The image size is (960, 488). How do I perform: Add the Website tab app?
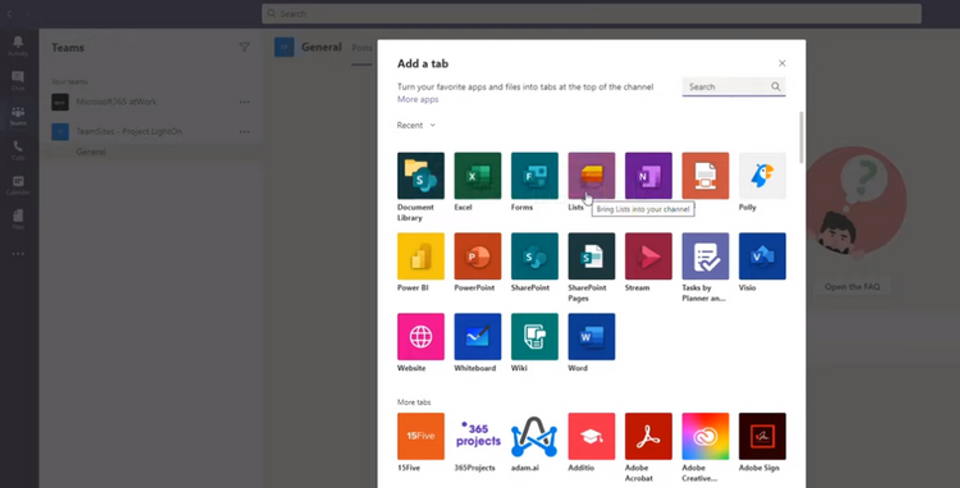(421, 337)
